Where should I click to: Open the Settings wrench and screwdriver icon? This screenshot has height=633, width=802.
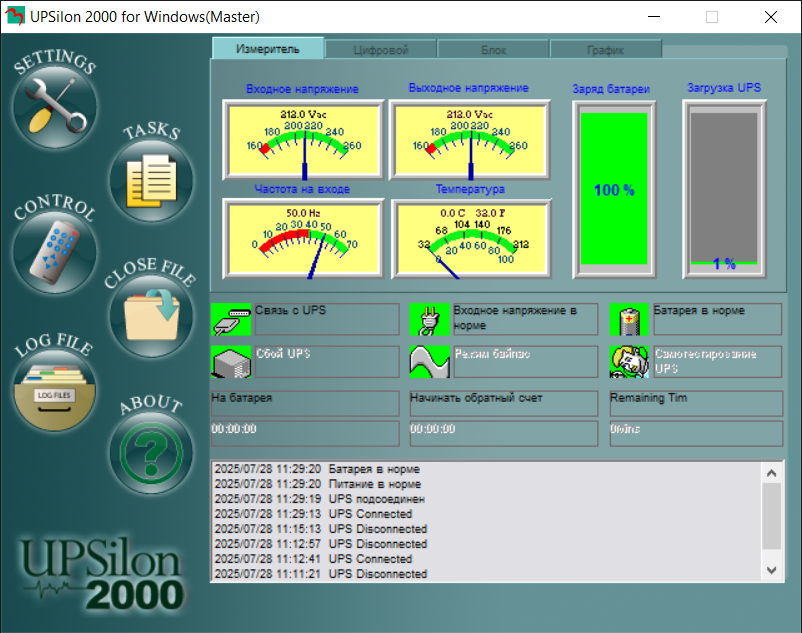pos(54,106)
